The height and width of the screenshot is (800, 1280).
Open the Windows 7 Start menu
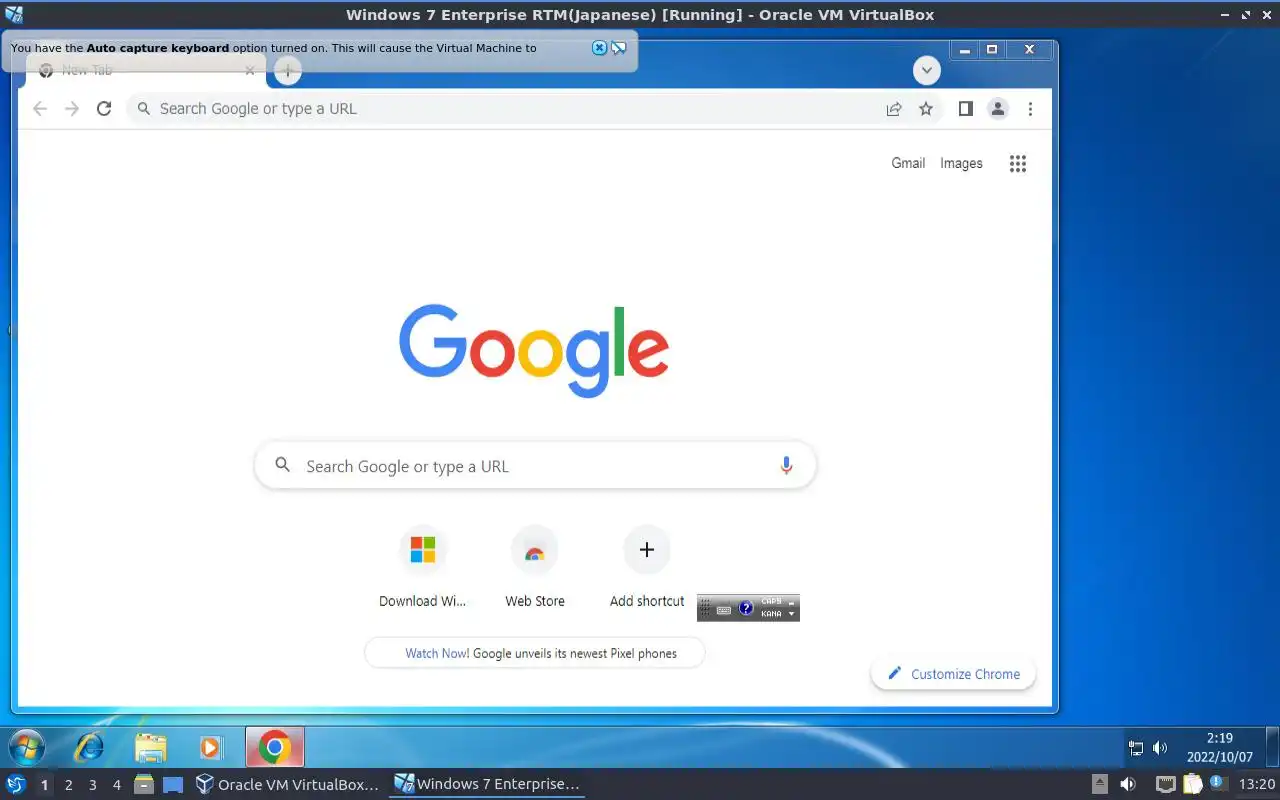(27, 747)
